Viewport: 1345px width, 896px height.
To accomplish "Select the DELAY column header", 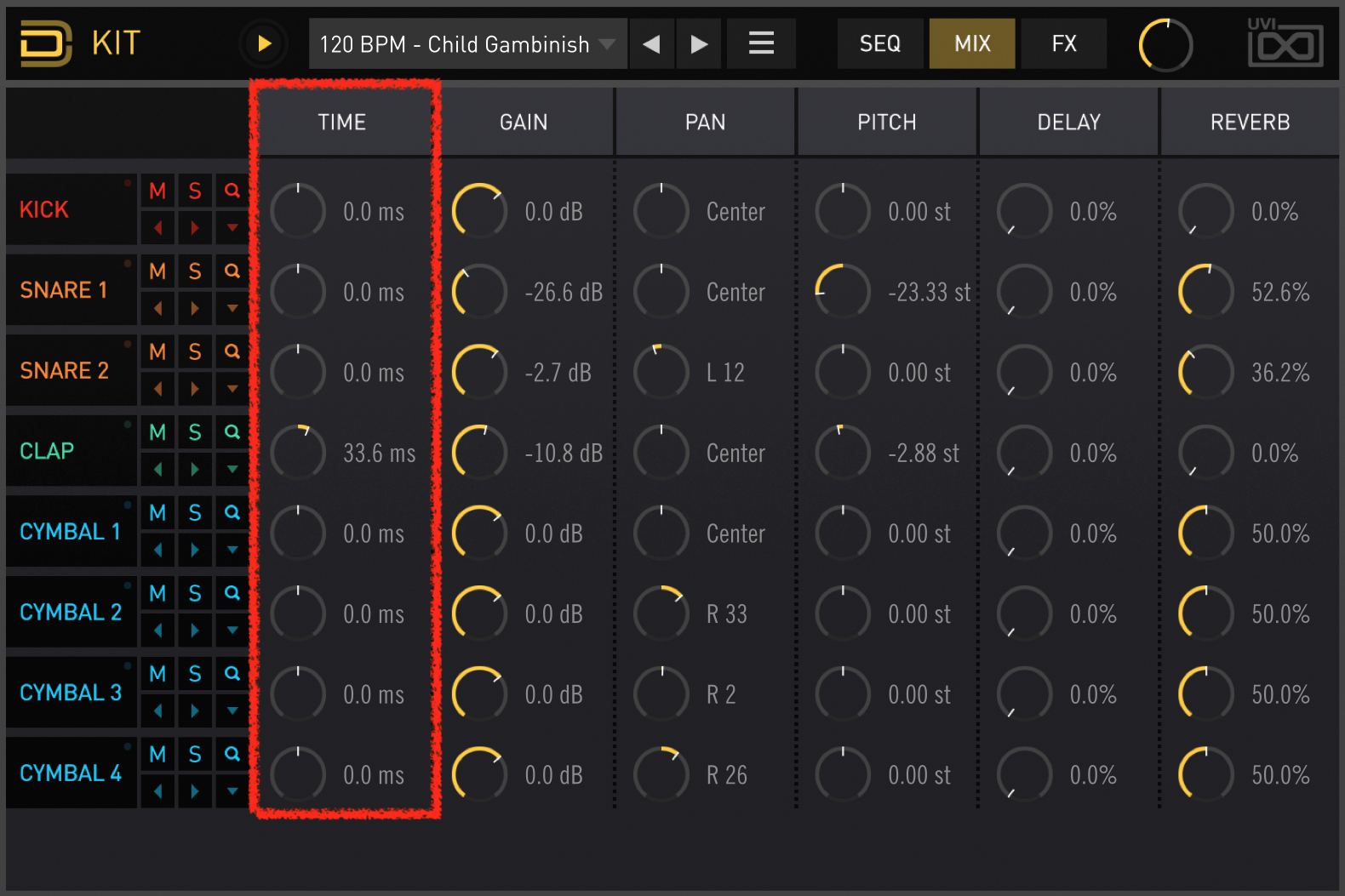I will coord(1069,123).
